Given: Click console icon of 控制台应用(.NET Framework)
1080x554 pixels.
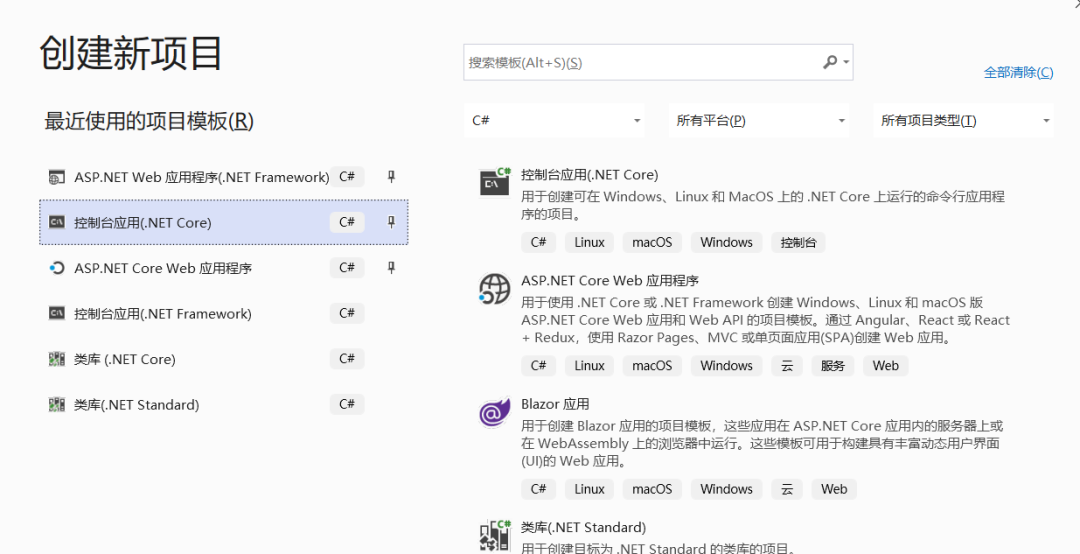Looking at the screenshot, I should click(56, 314).
